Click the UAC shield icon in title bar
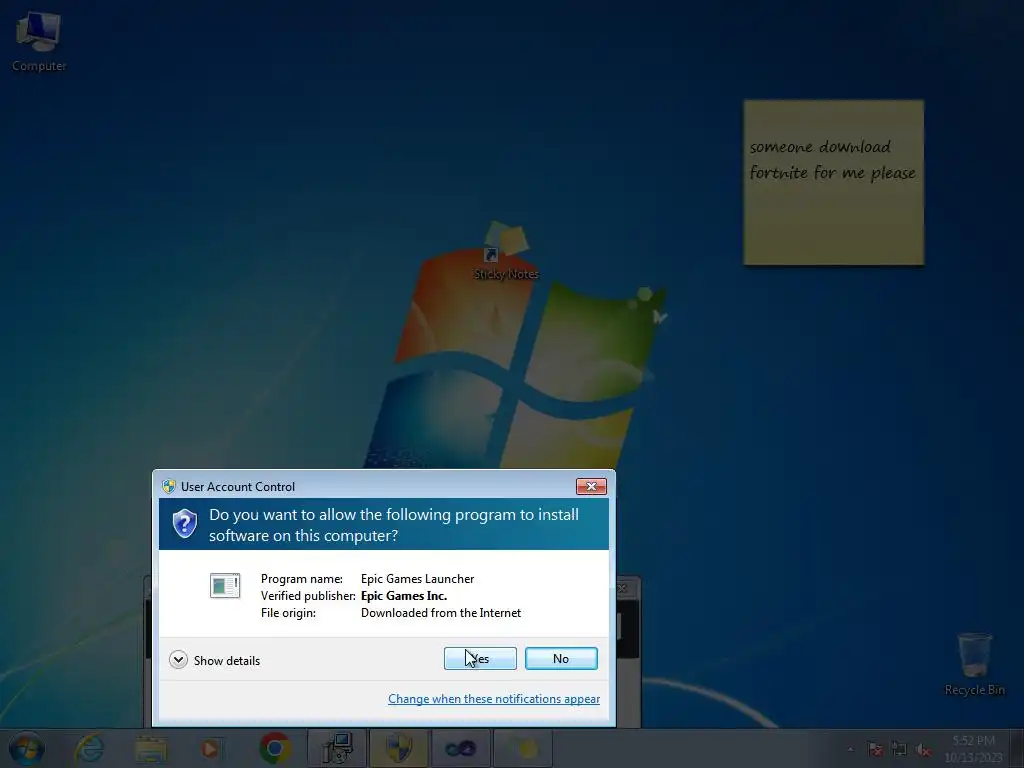Screen dimensions: 1024x768 point(169,487)
